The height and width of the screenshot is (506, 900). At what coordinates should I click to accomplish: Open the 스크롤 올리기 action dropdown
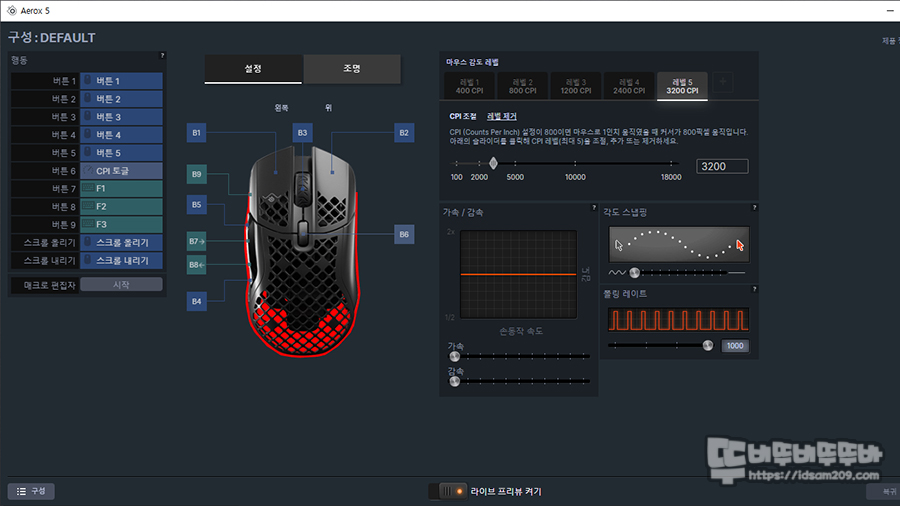tap(121, 242)
